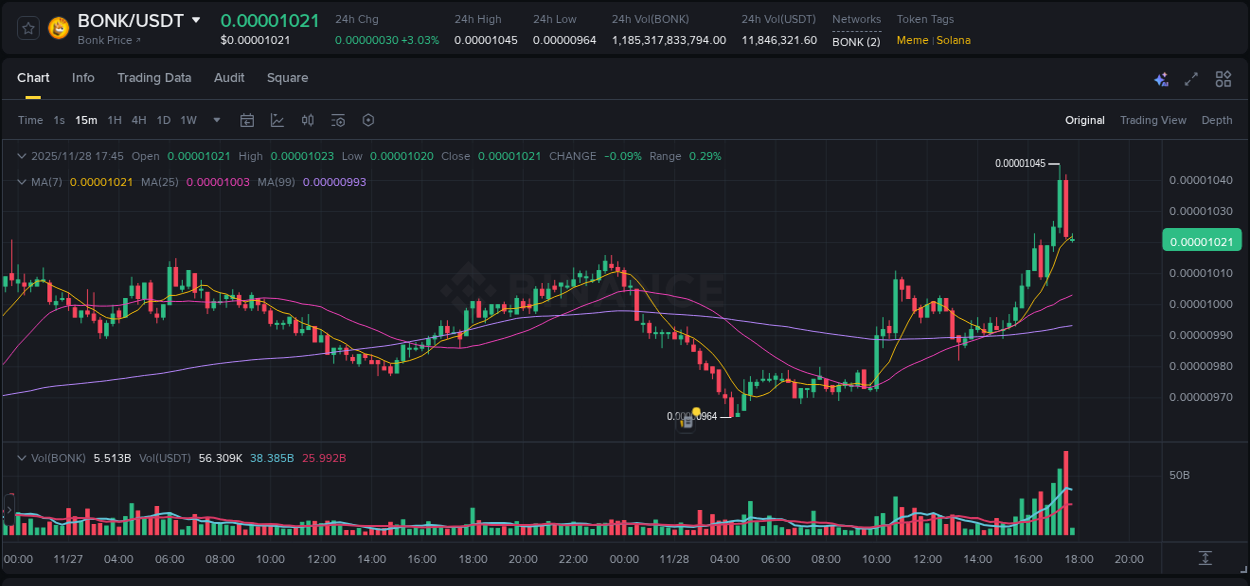1250x586 pixels.
Task: Switch chart to Trading View mode
Action: pos(1153,120)
